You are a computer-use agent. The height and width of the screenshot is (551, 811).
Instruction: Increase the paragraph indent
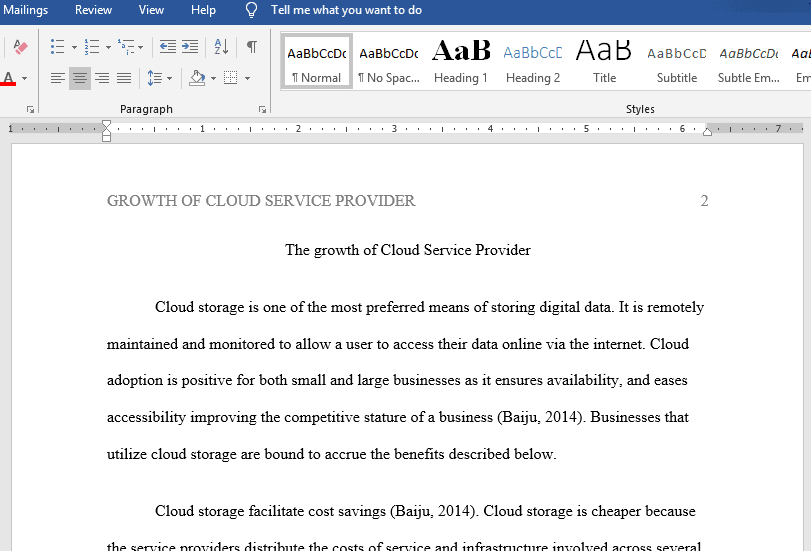(x=190, y=47)
